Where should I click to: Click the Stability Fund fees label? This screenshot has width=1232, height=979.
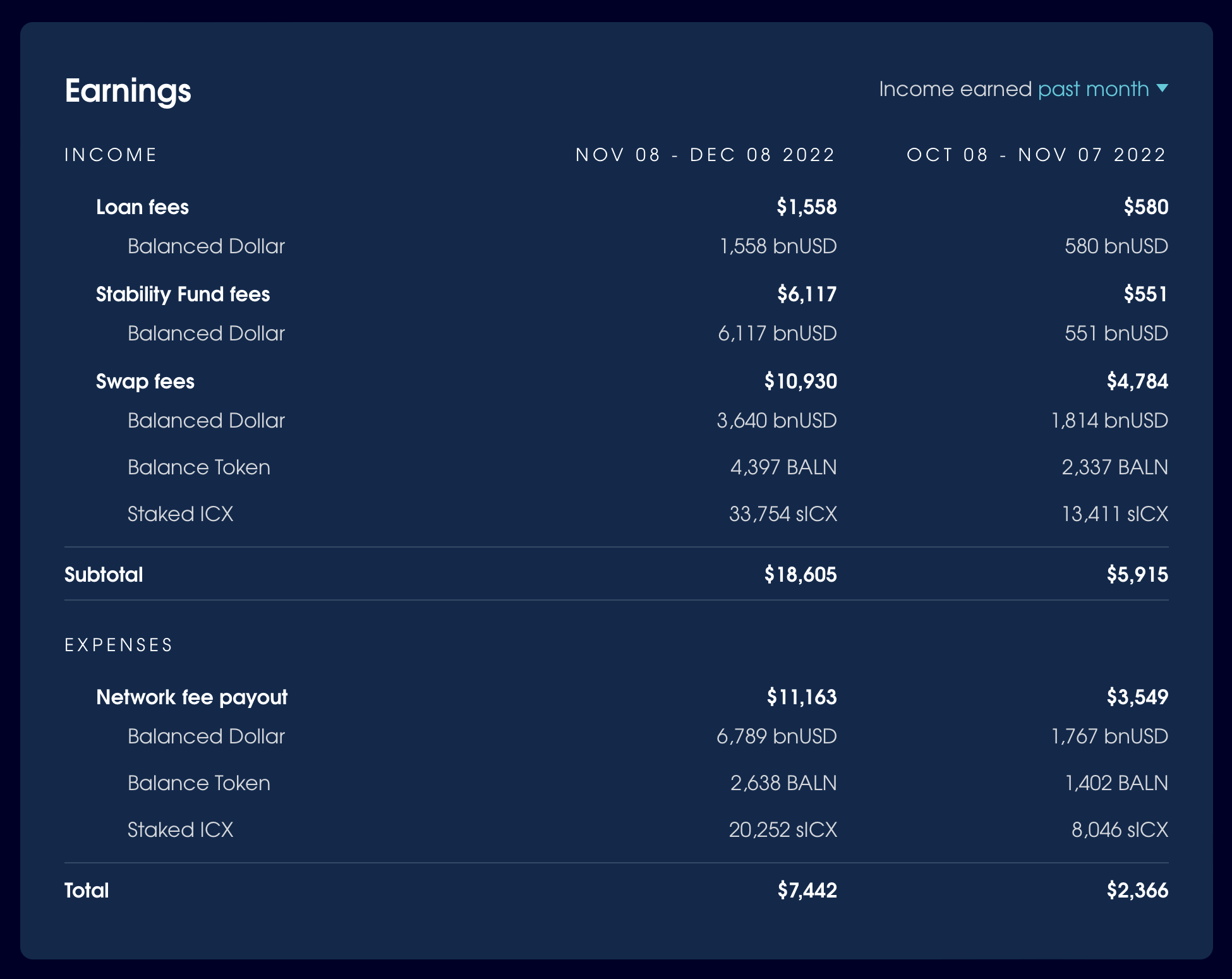pyautogui.click(x=183, y=294)
